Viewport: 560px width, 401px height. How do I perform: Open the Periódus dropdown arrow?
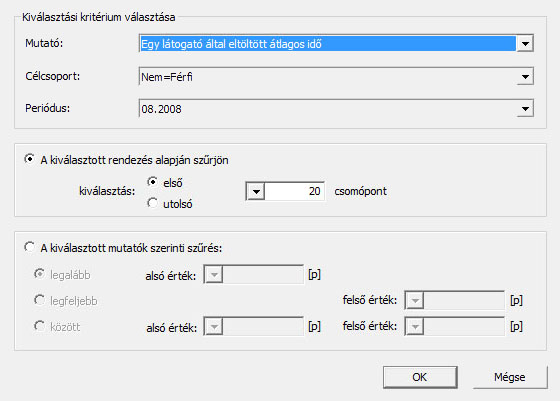(525, 109)
